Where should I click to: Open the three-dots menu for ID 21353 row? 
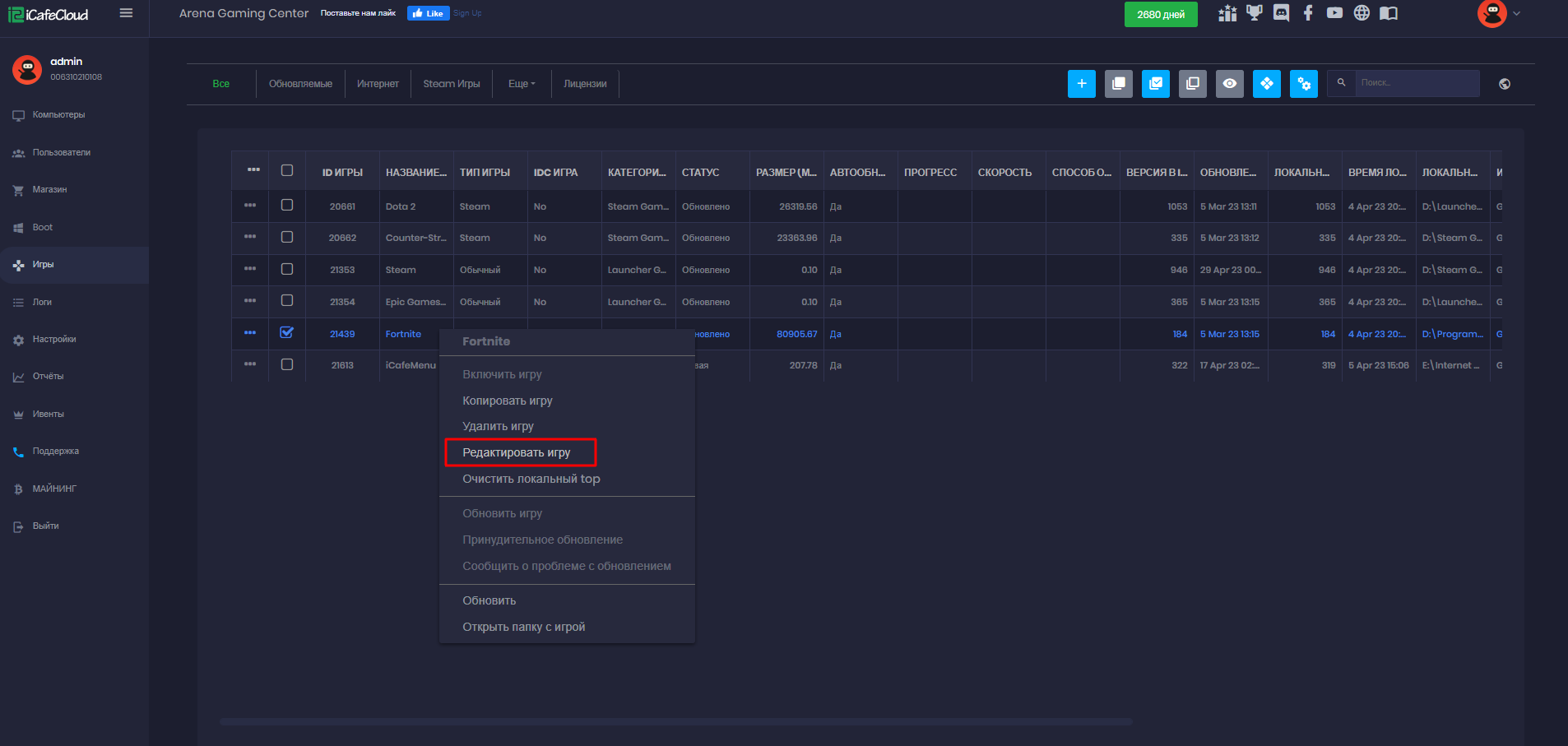point(250,269)
